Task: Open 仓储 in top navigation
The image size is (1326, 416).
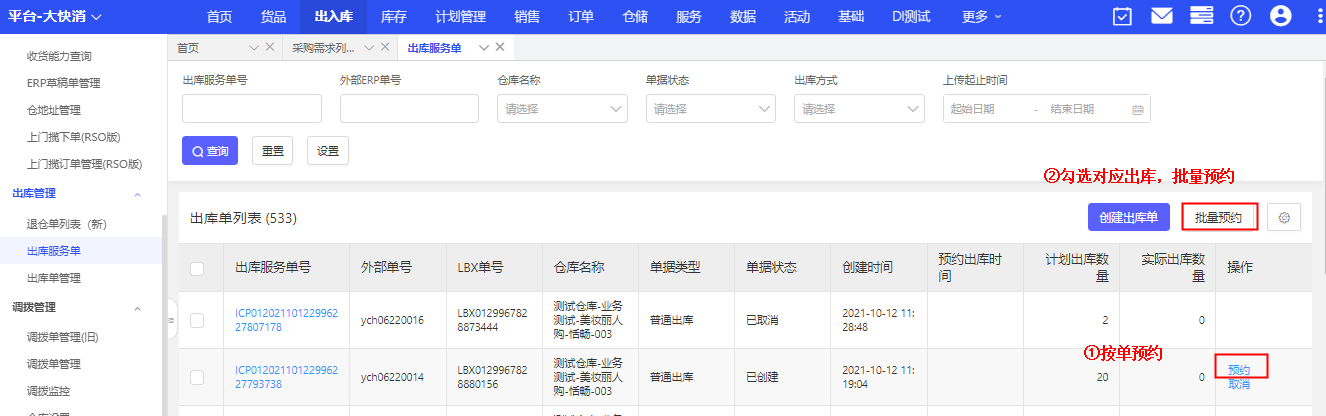Action: pos(635,16)
